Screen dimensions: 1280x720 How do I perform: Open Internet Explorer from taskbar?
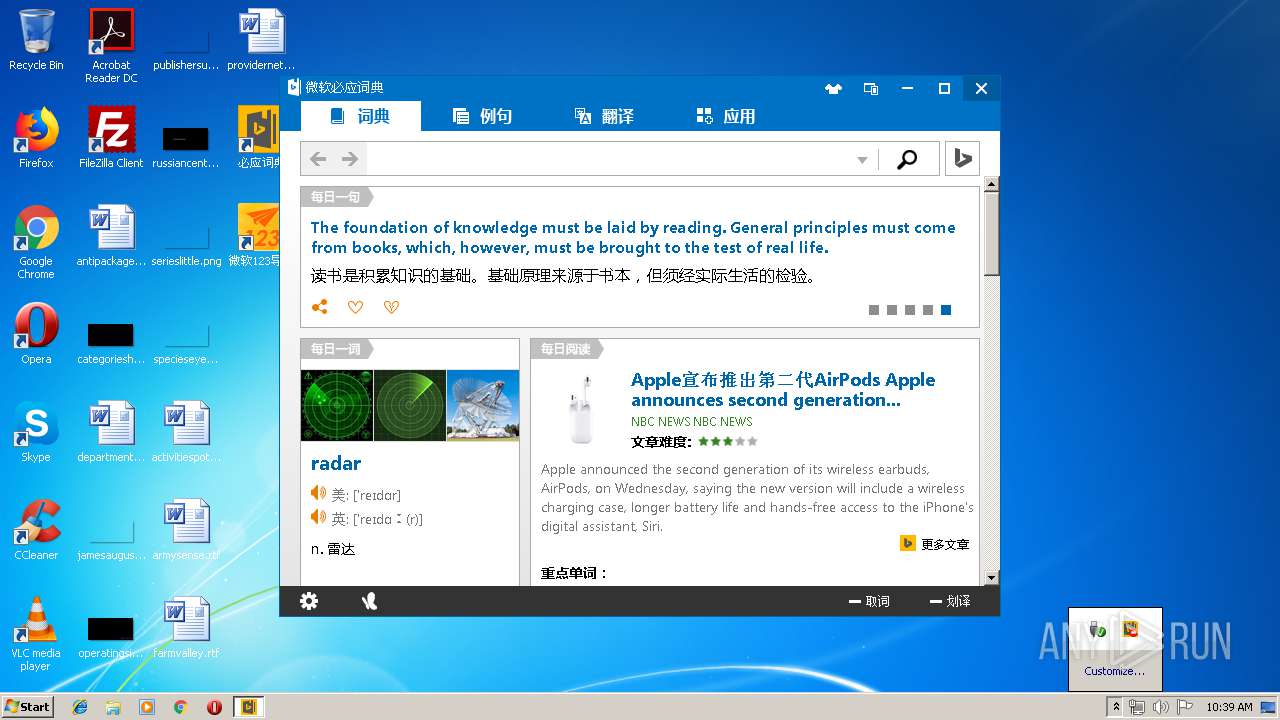click(80, 707)
